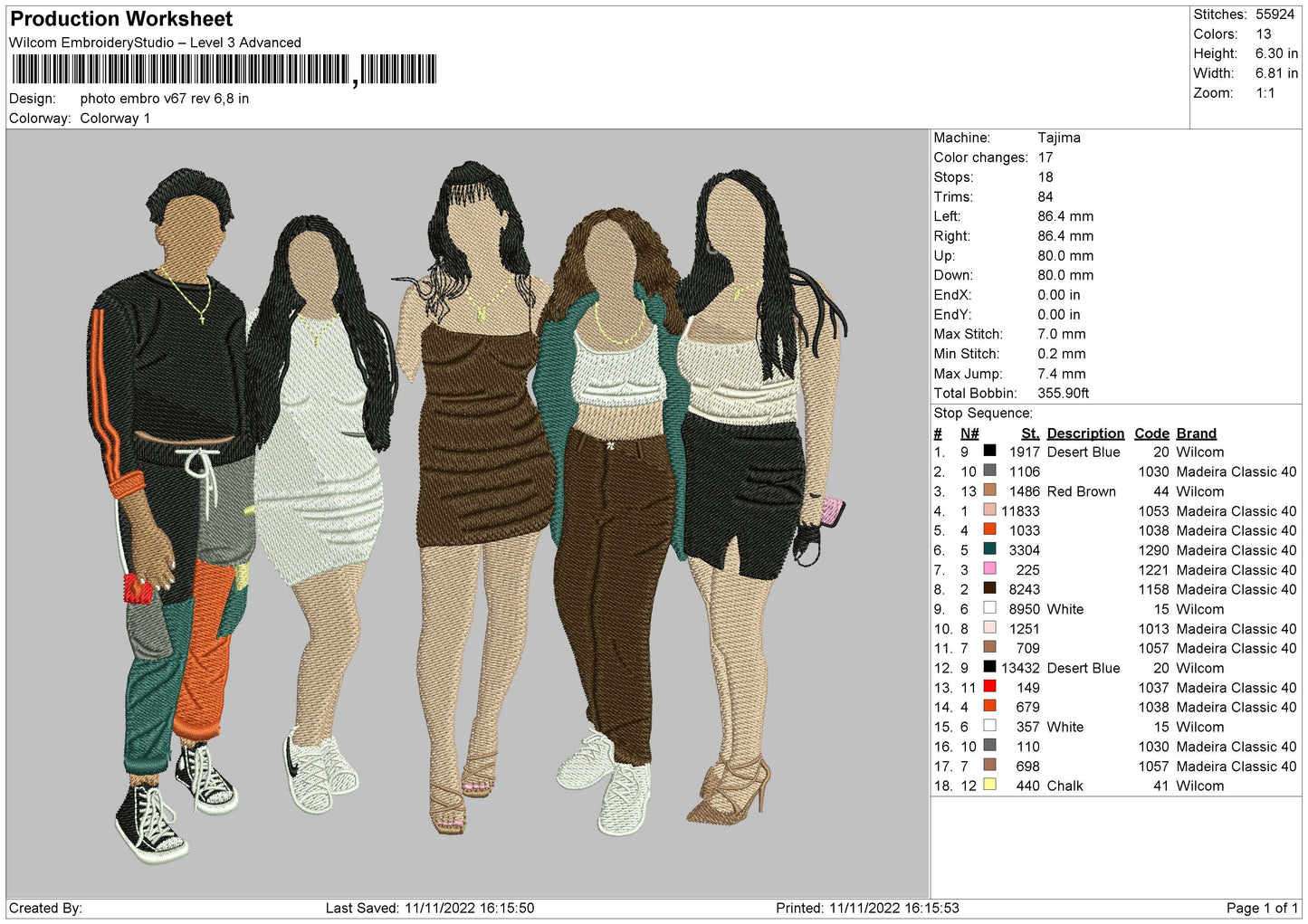1308x924 pixels.
Task: Select the Colorway 1 value
Action: tap(115, 119)
